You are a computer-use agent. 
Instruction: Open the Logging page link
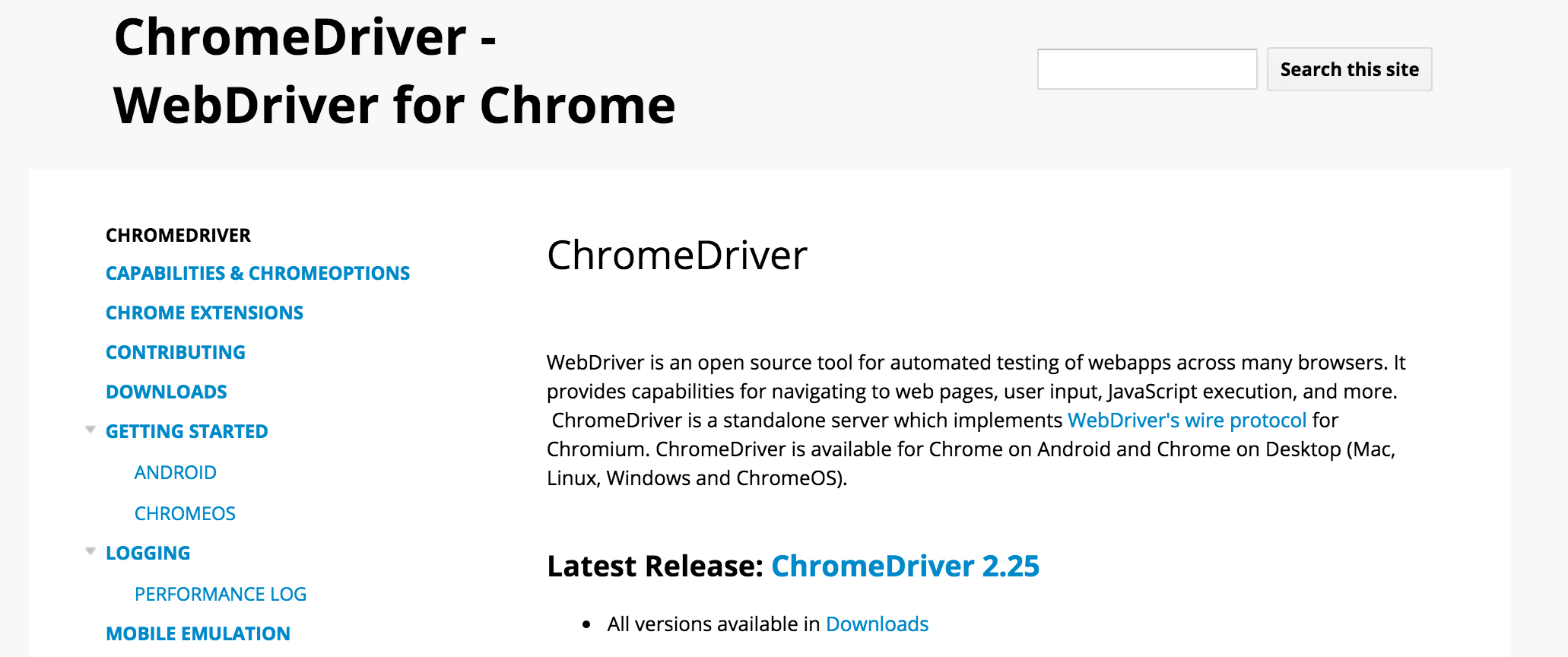tap(148, 553)
